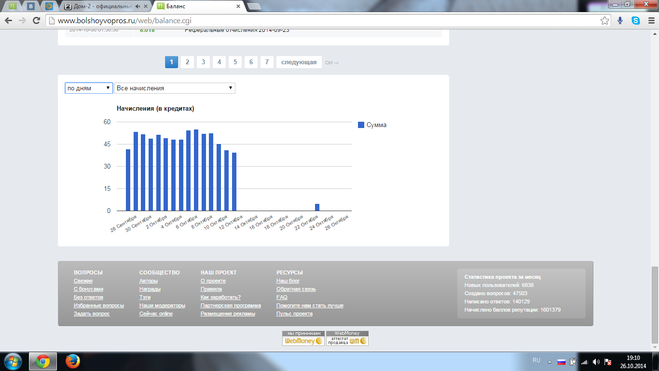The width and height of the screenshot is (659, 371).
Task: Open a new browser tab
Action: pos(253,6)
